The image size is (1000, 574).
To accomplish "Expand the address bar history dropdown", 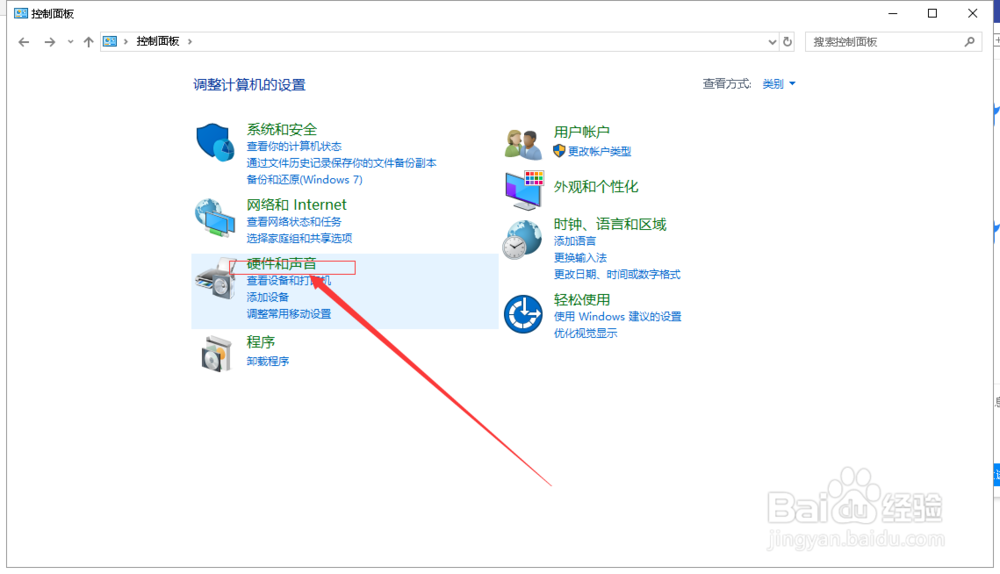I will click(x=772, y=42).
